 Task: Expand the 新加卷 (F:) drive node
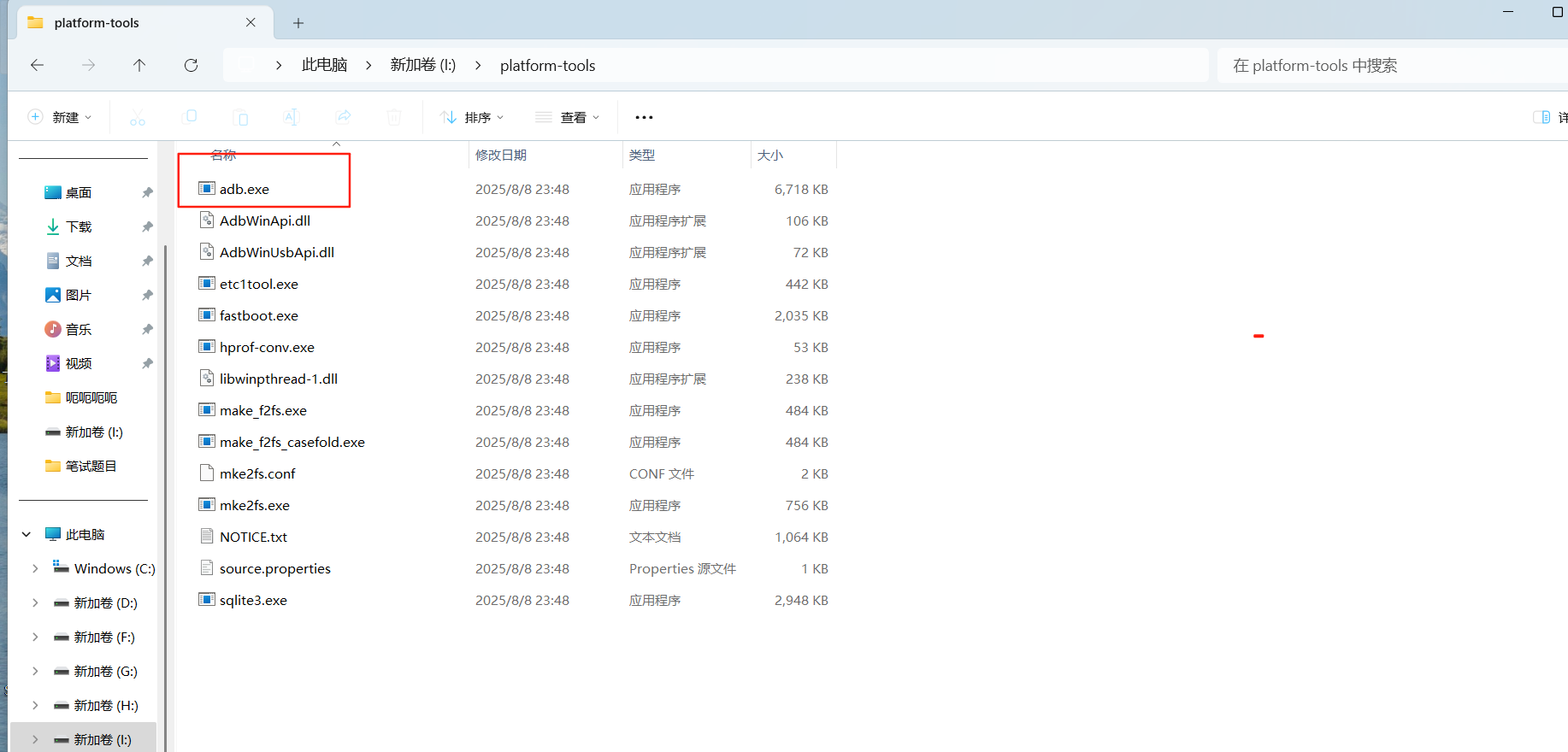[x=35, y=637]
